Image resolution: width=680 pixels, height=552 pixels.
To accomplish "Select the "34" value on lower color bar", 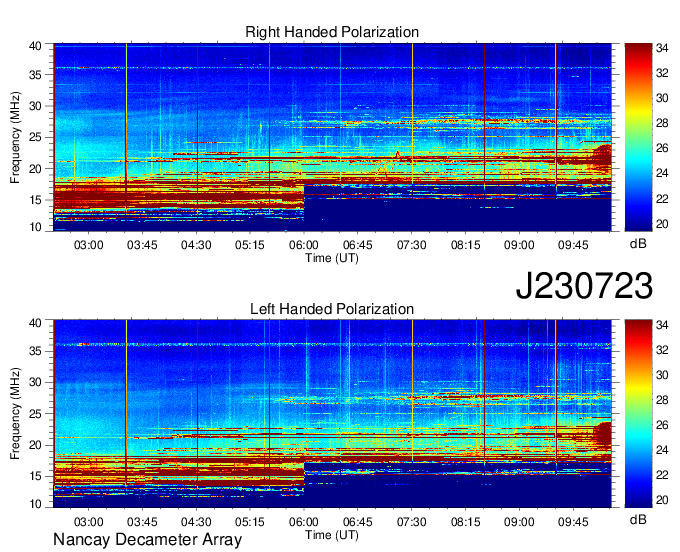I will tap(662, 324).
